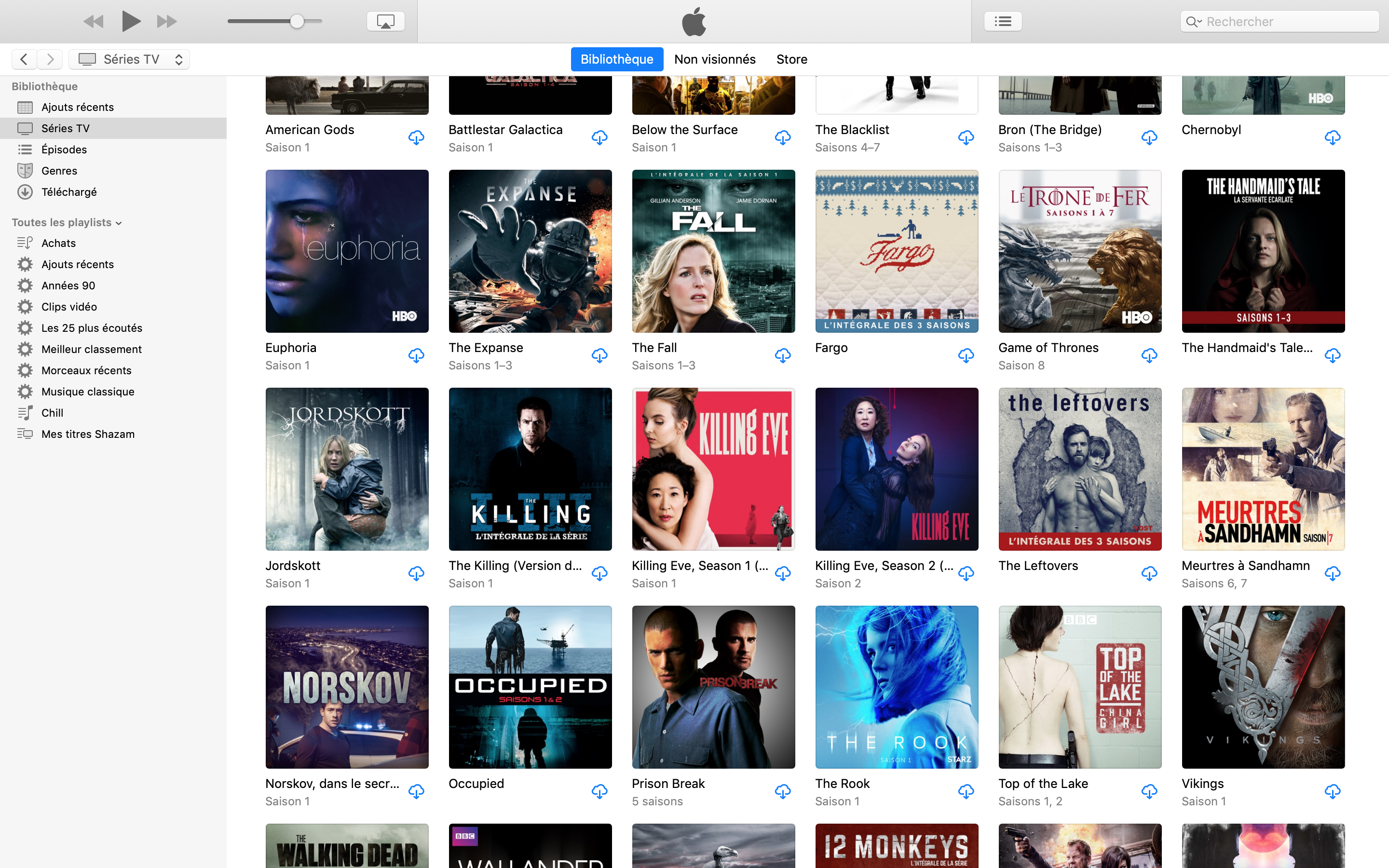
Task: Click the volume slider knob
Action: coord(297,22)
